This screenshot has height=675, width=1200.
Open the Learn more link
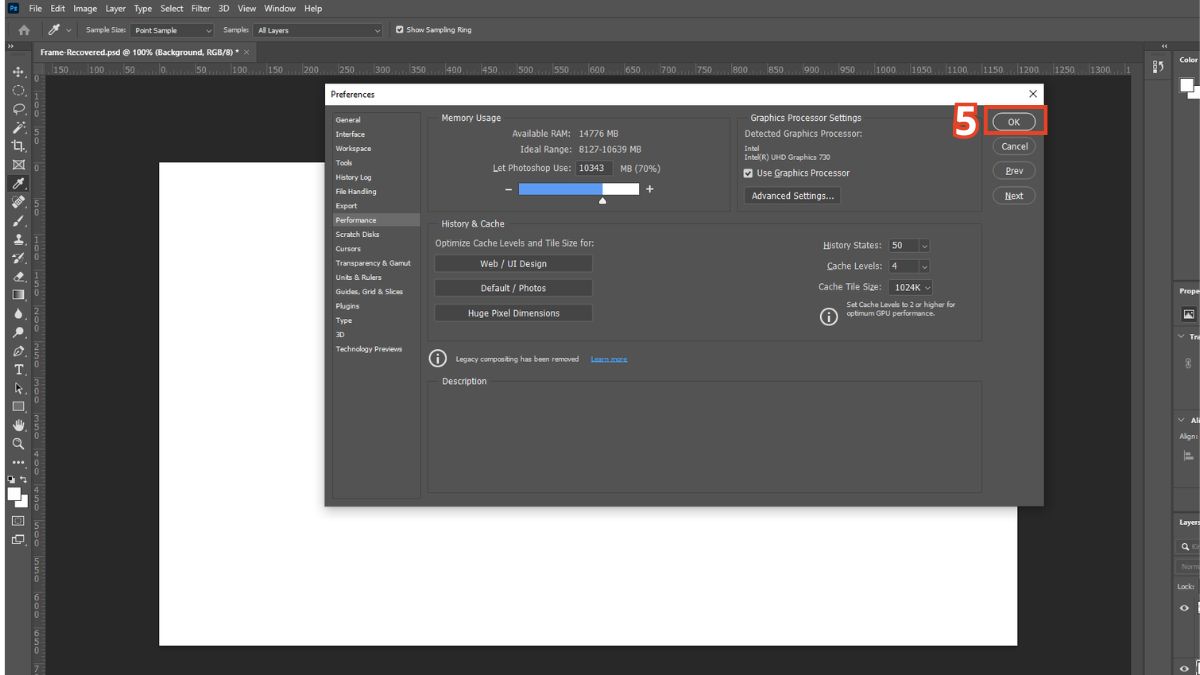609,359
